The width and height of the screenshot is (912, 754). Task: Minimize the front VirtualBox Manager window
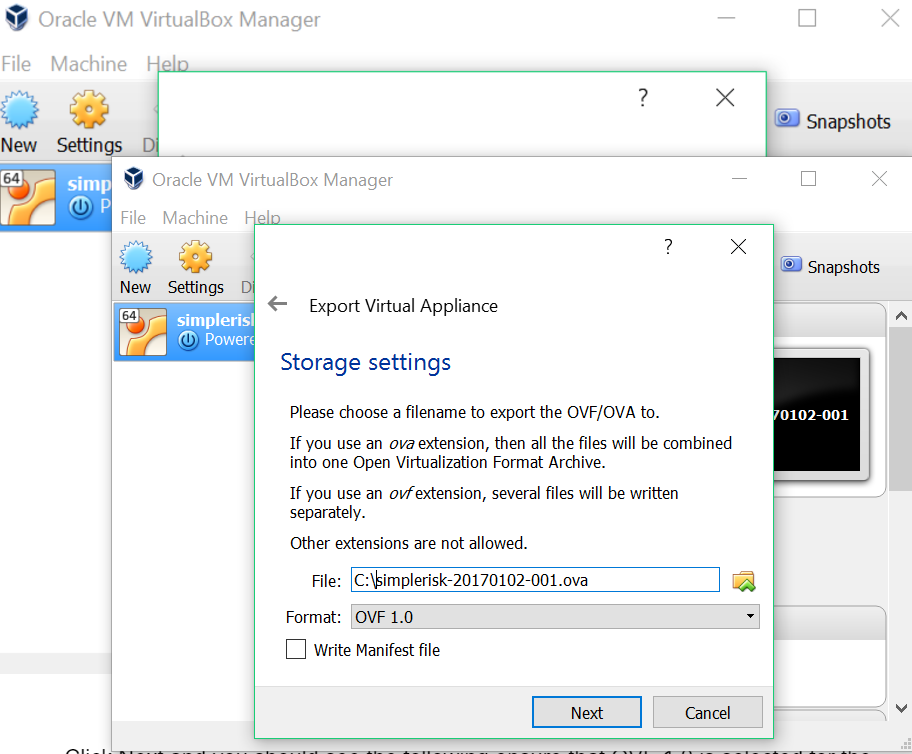coord(739,179)
